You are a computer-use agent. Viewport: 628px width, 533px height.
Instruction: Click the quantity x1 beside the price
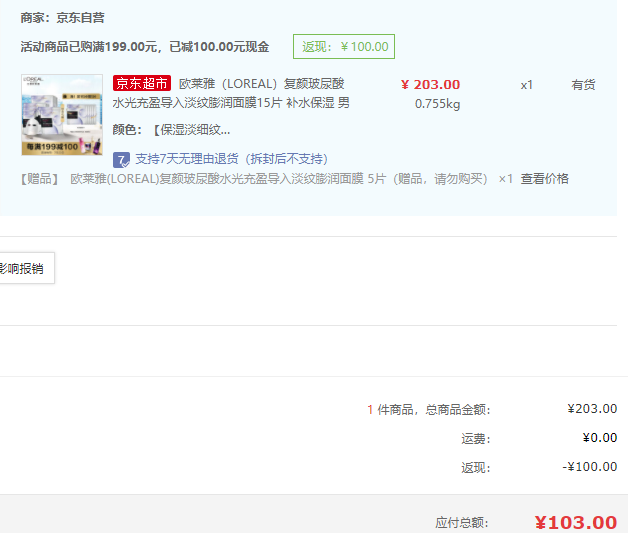(x=526, y=85)
